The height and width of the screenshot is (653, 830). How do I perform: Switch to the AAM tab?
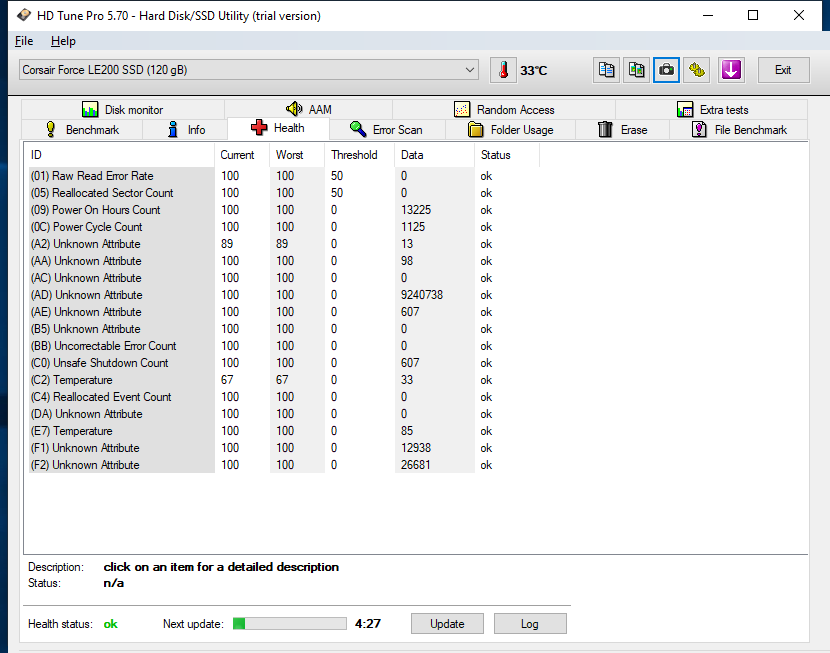click(309, 110)
